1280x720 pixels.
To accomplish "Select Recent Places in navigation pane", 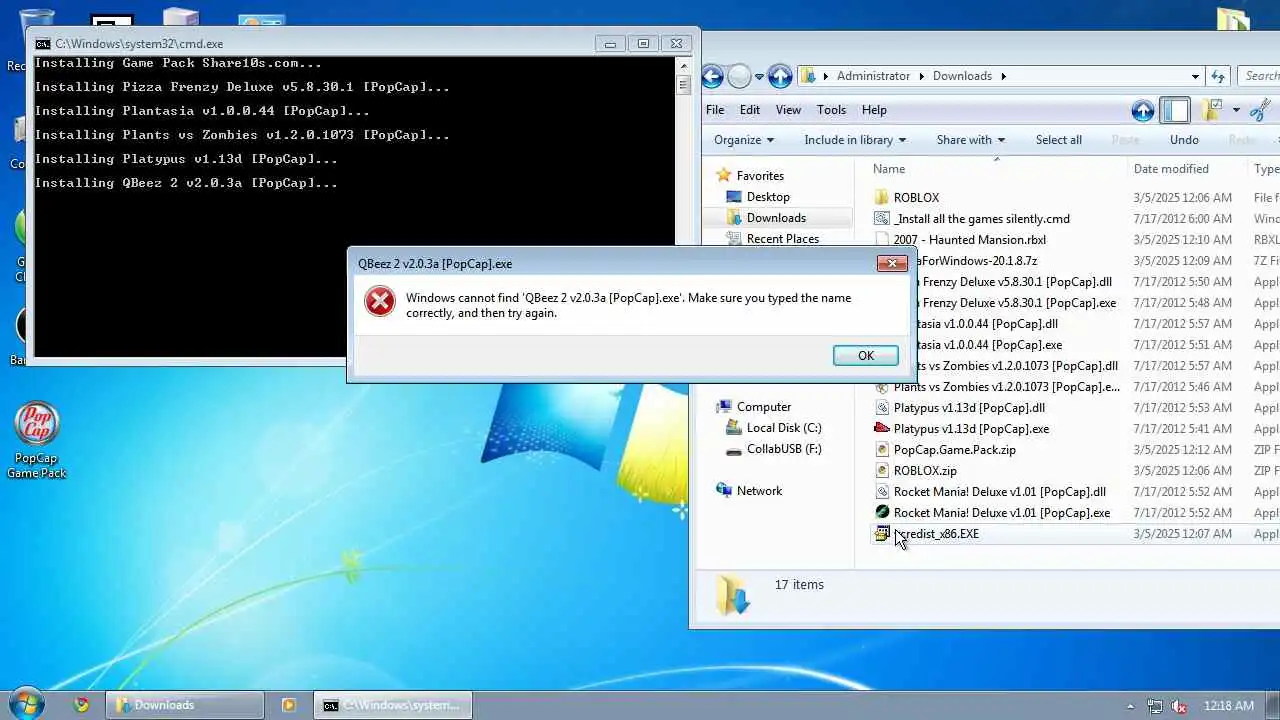I will 783,239.
